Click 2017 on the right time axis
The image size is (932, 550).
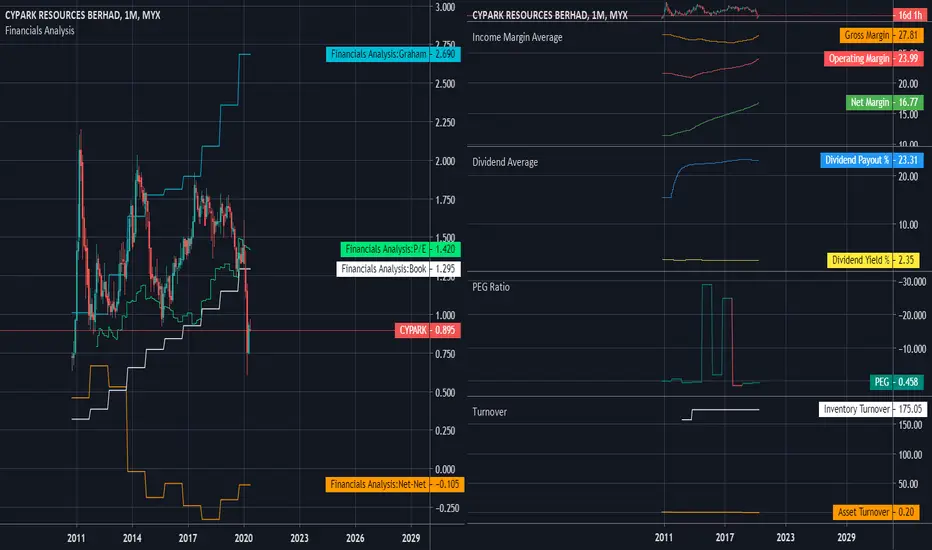[725, 538]
